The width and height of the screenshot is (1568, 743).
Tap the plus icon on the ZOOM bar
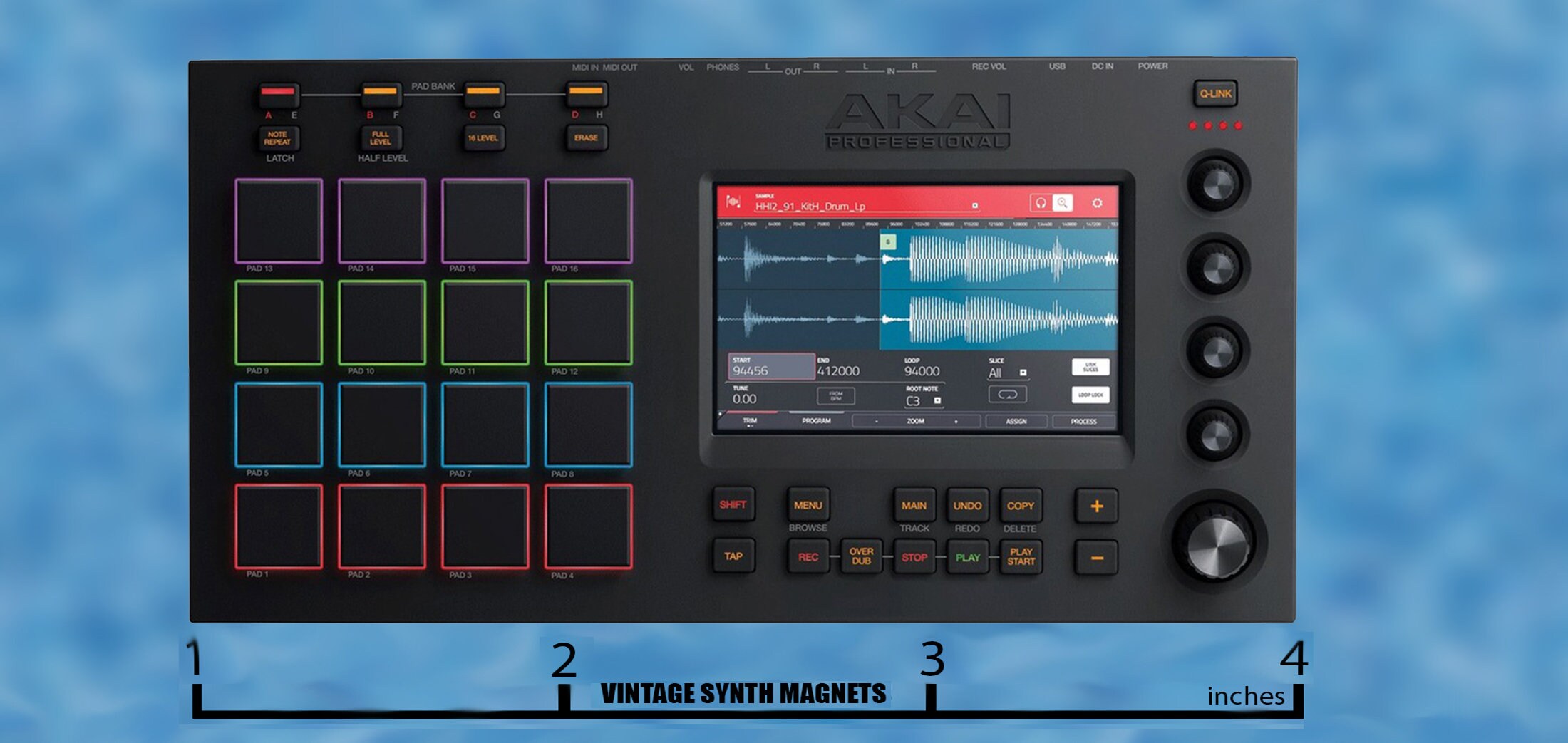click(956, 421)
